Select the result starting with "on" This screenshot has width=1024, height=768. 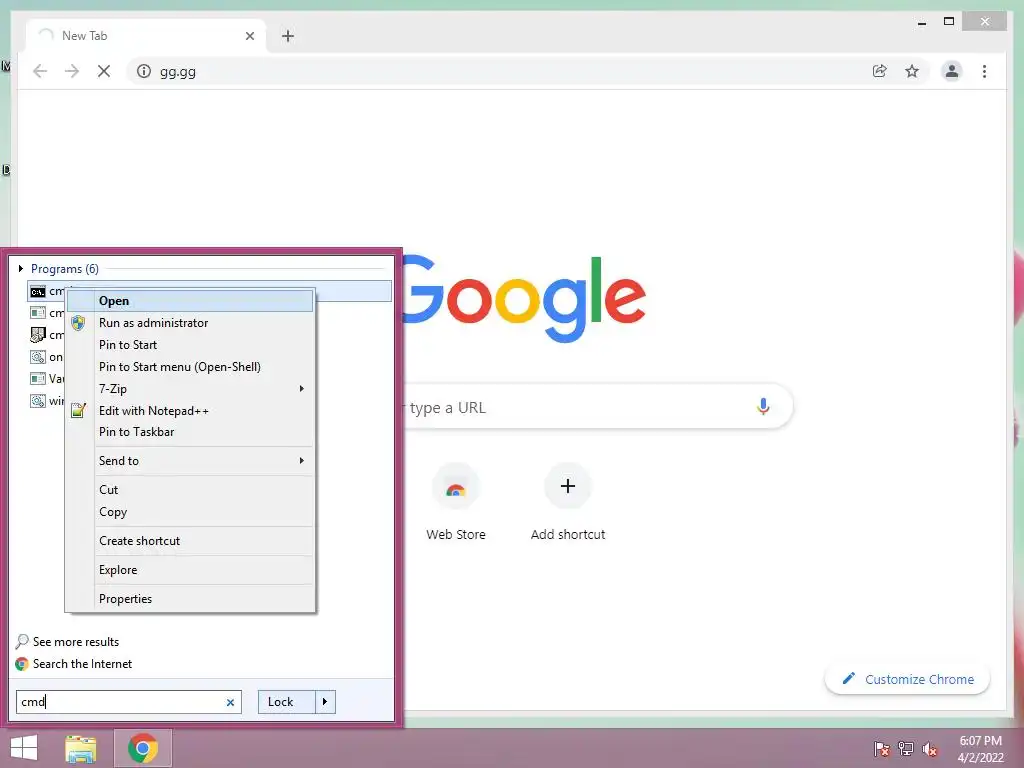pyautogui.click(x=46, y=357)
